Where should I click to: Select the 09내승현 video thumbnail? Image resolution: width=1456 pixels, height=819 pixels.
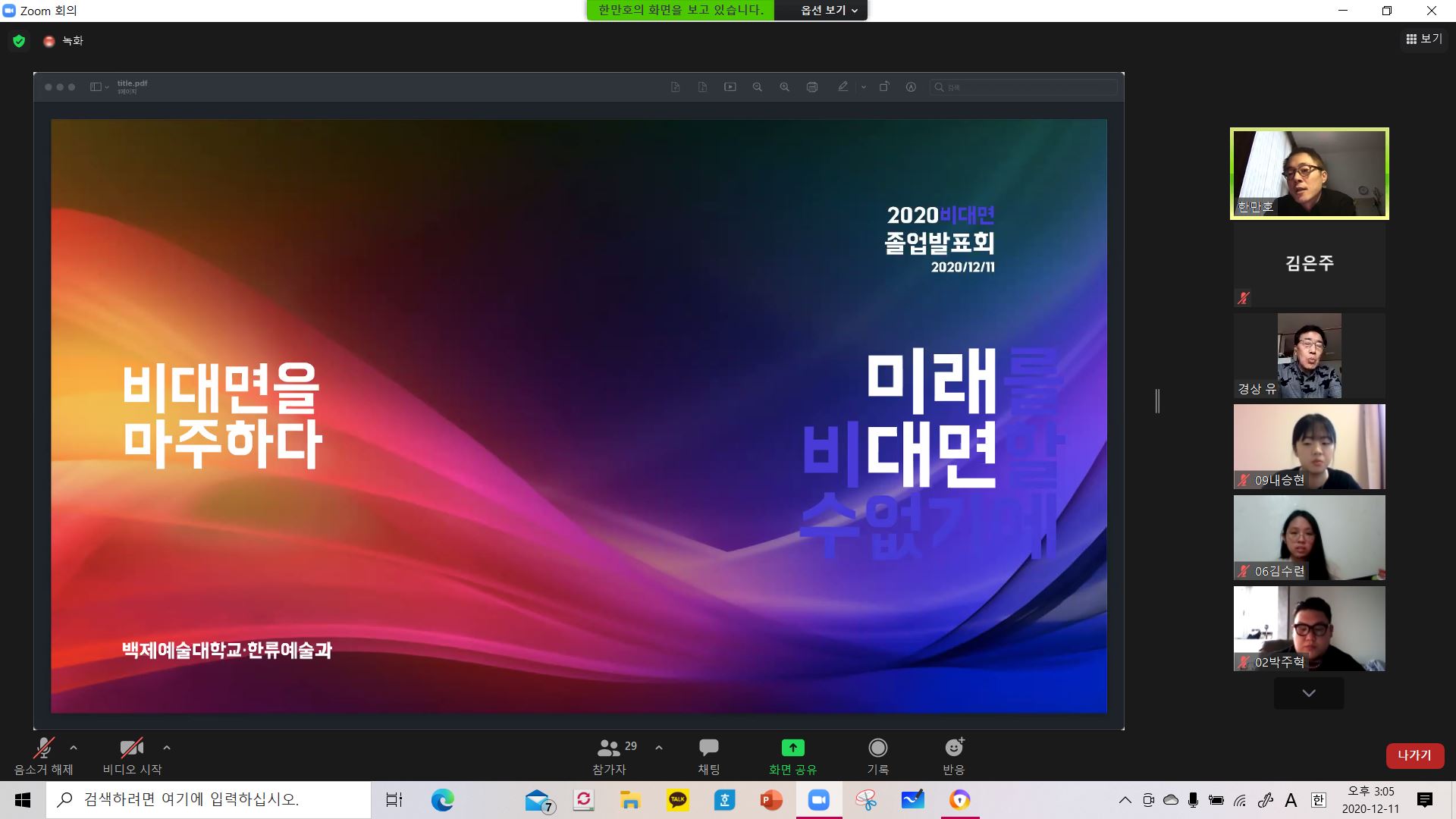[x=1309, y=447]
